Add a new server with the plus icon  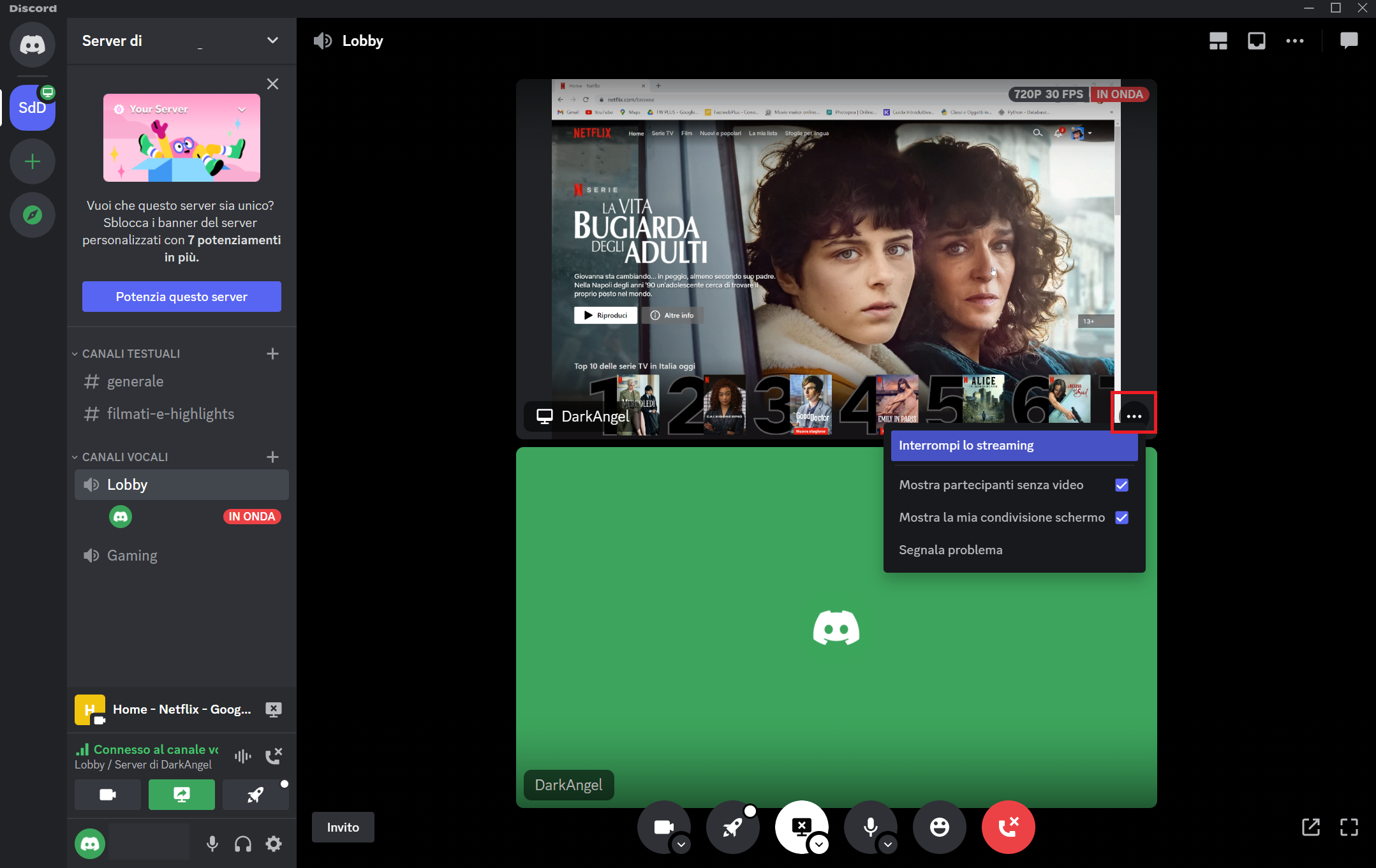[32, 161]
